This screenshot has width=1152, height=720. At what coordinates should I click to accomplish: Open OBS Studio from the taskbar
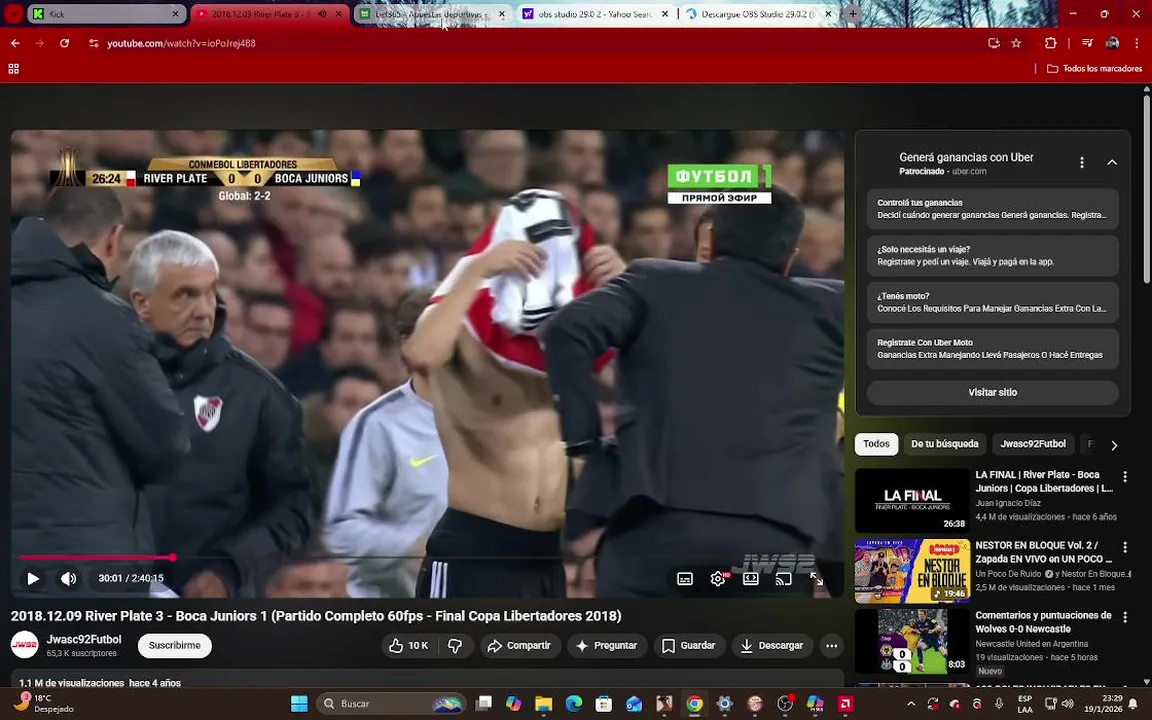pyautogui.click(x=785, y=704)
